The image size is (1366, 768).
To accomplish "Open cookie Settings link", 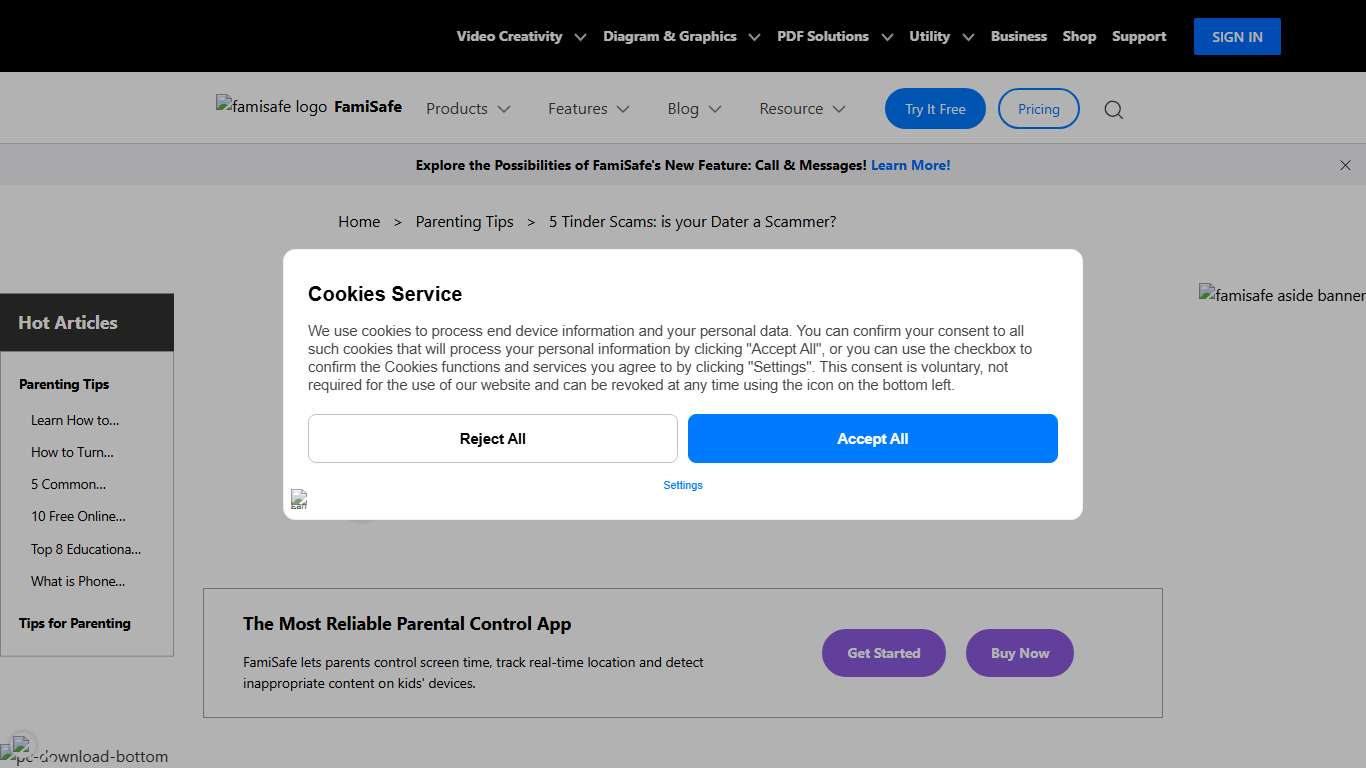I will pyautogui.click(x=683, y=485).
